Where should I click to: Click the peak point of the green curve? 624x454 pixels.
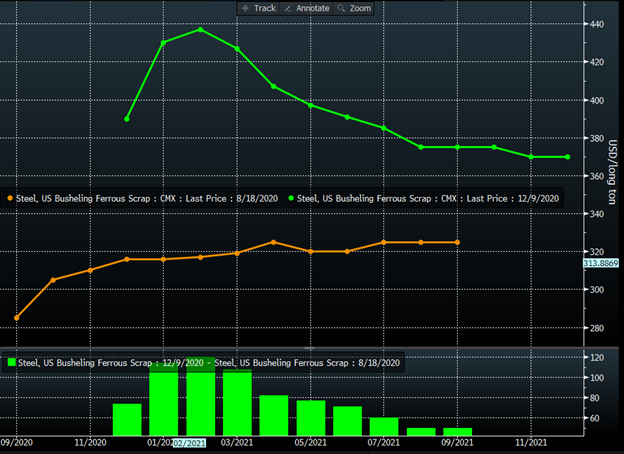click(200, 30)
